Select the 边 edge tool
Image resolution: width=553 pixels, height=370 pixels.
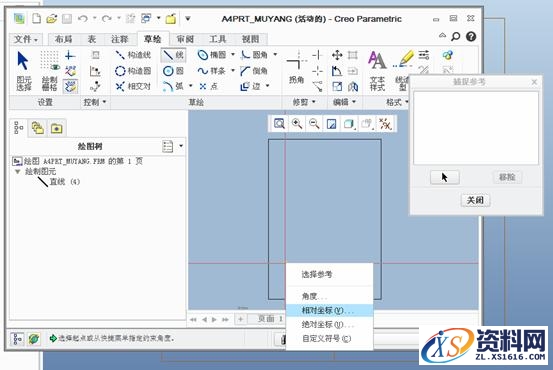click(x=250, y=86)
